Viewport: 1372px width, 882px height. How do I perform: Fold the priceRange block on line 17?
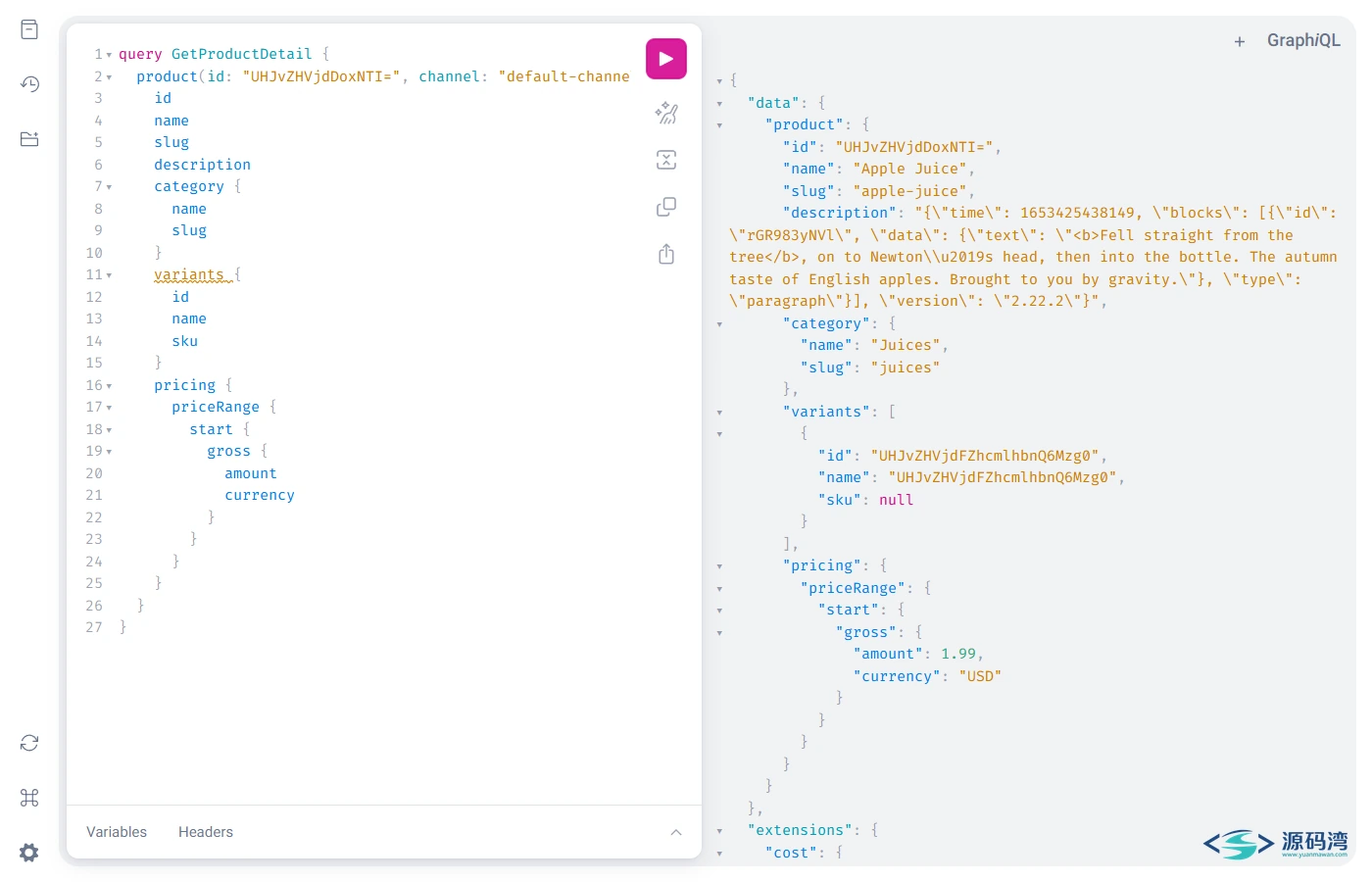pyautogui.click(x=109, y=408)
